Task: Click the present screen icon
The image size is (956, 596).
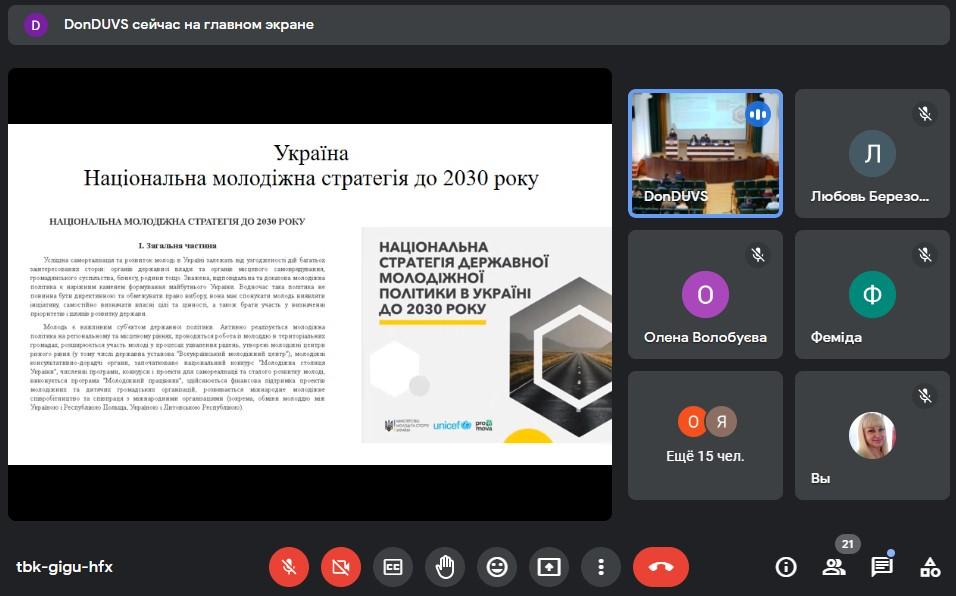Action: coord(549,567)
